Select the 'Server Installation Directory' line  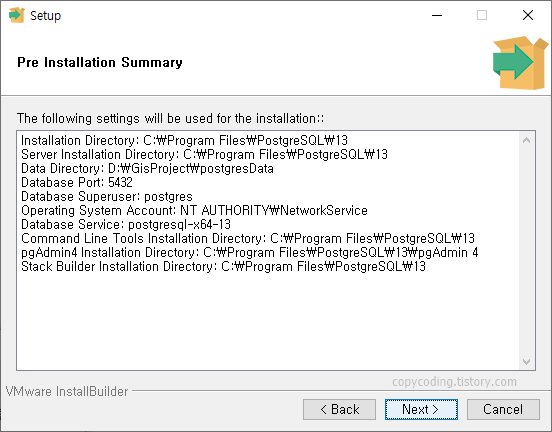tap(204, 155)
